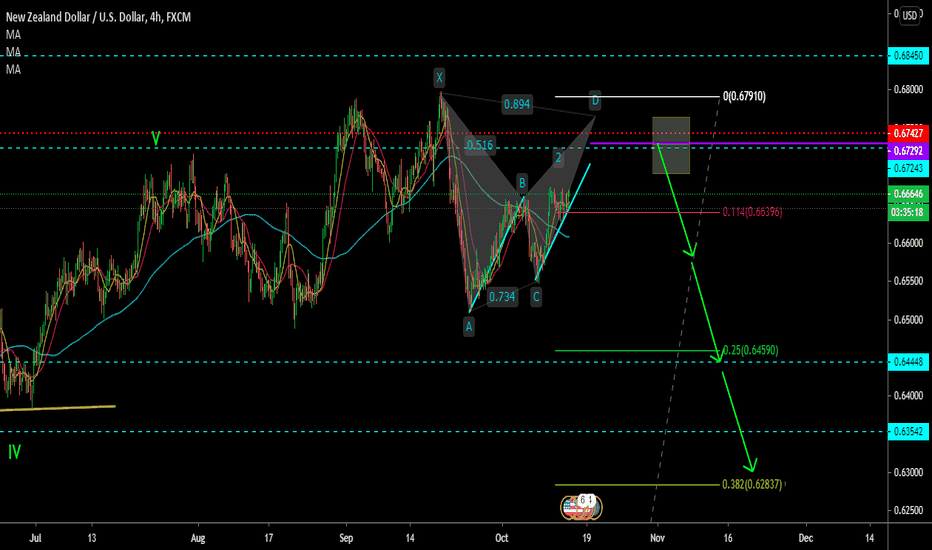Viewport: 932px width, 550px height.
Task: Click the 0(0.67910) Fibonacci level label
Action: pos(744,96)
